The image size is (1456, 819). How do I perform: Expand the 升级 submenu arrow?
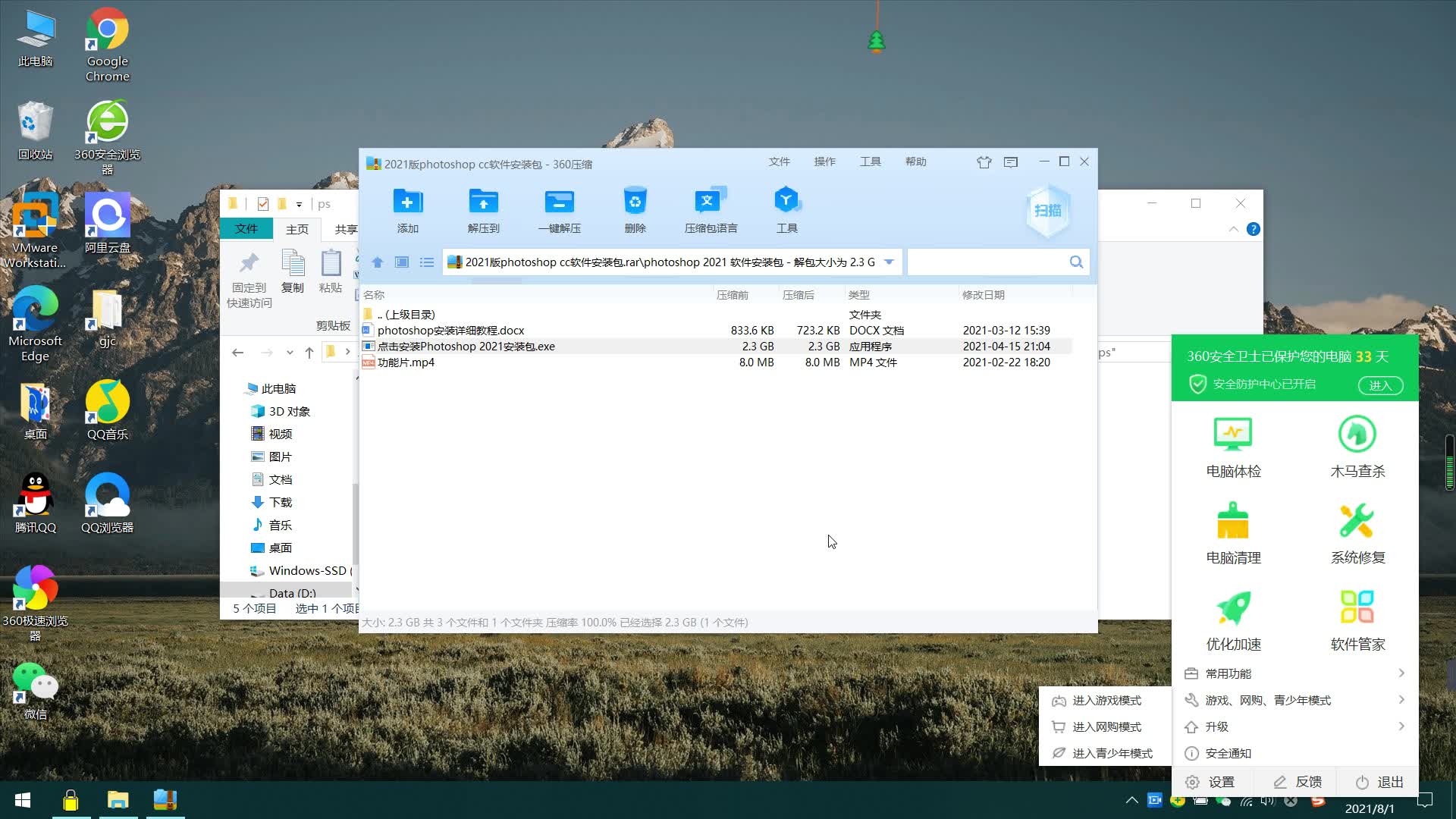1401,726
